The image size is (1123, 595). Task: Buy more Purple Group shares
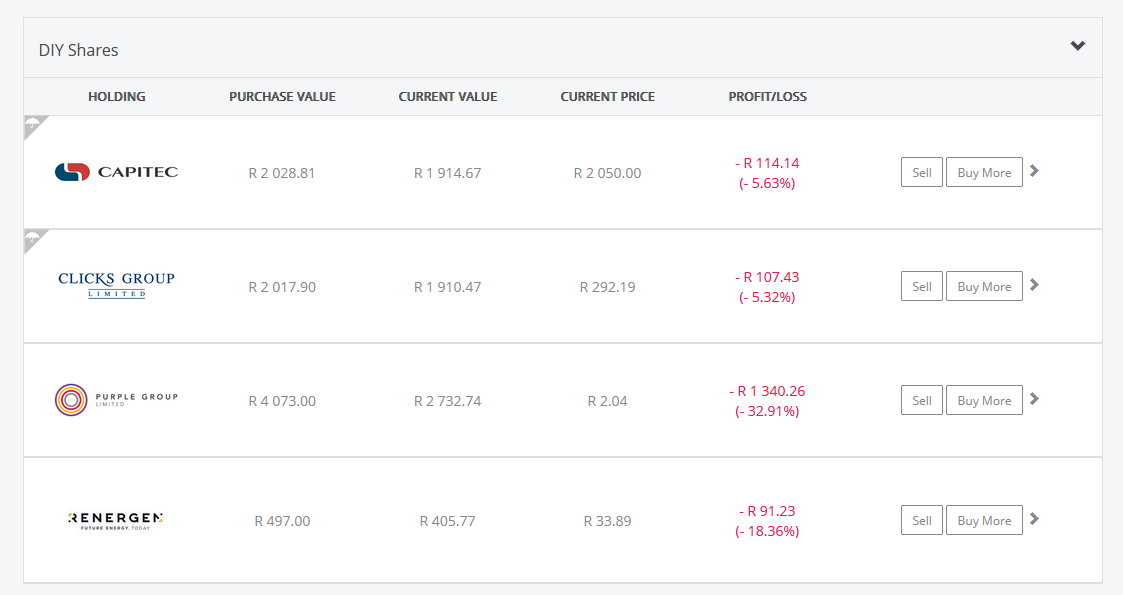[983, 400]
